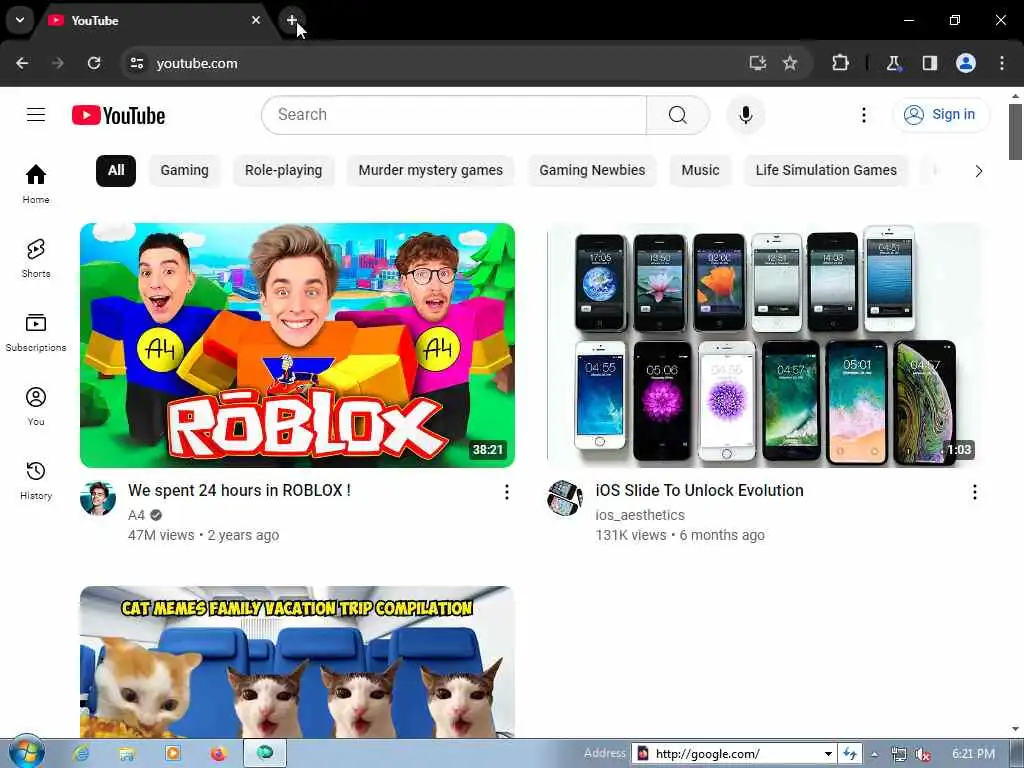Screen dimensions: 1024x768
Task: Open Windows Explorer from the taskbar
Action: tap(127, 754)
